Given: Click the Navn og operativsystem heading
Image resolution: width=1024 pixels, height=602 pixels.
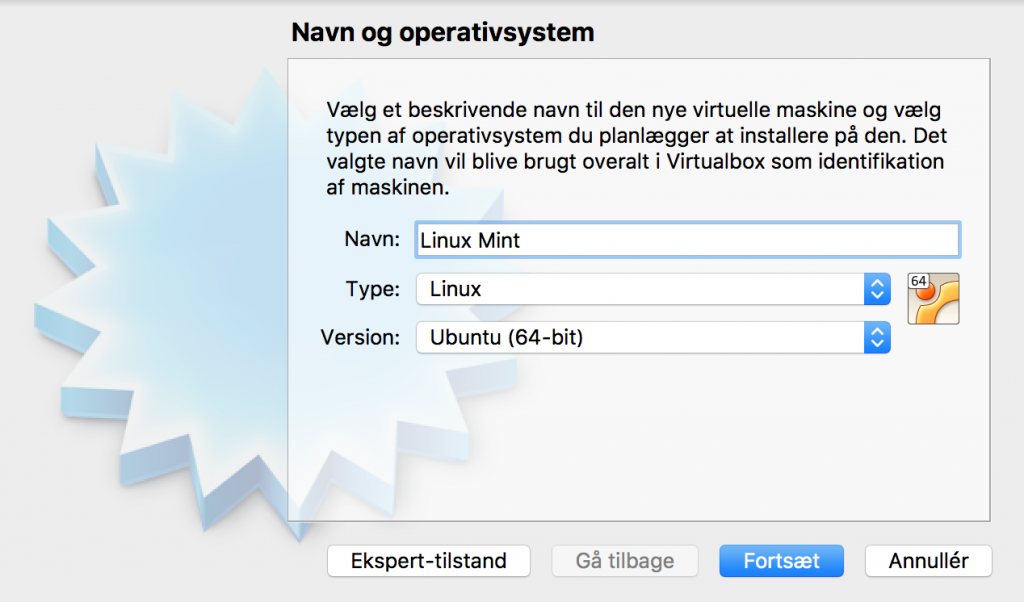Looking at the screenshot, I should [x=442, y=33].
